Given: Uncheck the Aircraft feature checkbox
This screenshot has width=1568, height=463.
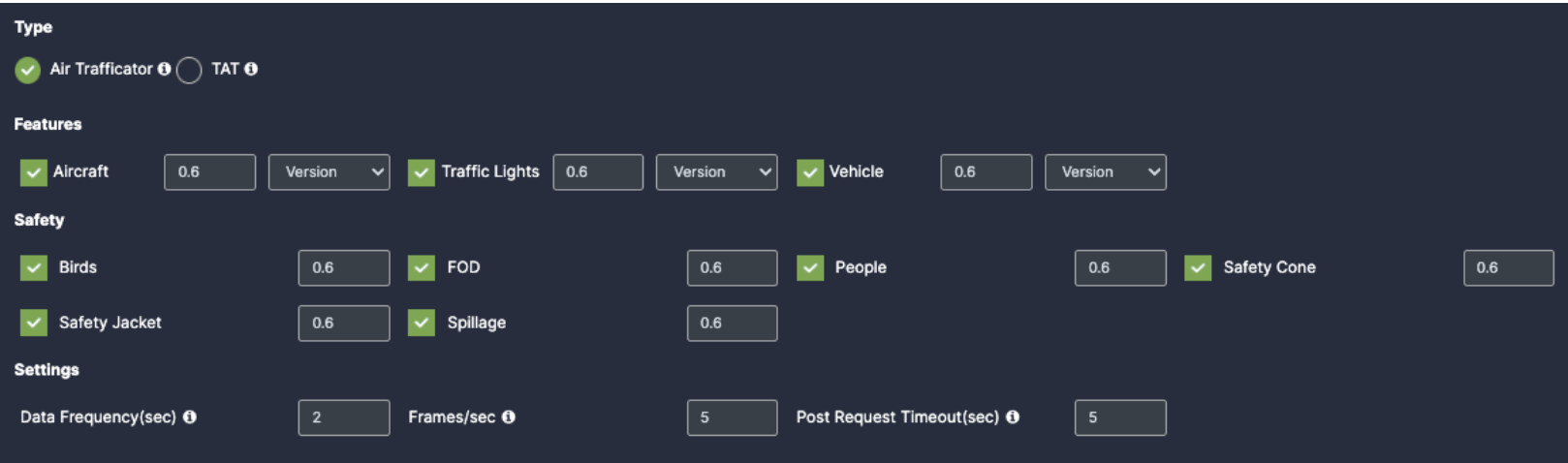Looking at the screenshot, I should pos(33,172).
